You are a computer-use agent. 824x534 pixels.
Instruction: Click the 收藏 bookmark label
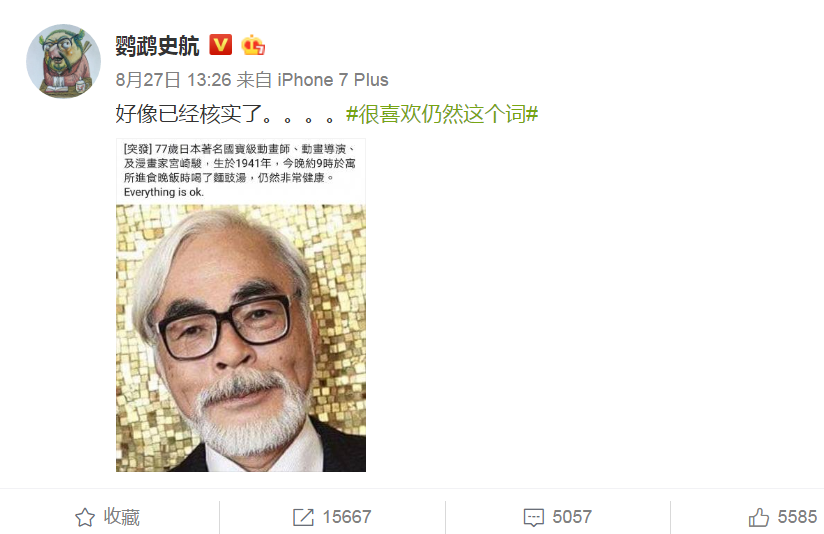tap(121, 517)
